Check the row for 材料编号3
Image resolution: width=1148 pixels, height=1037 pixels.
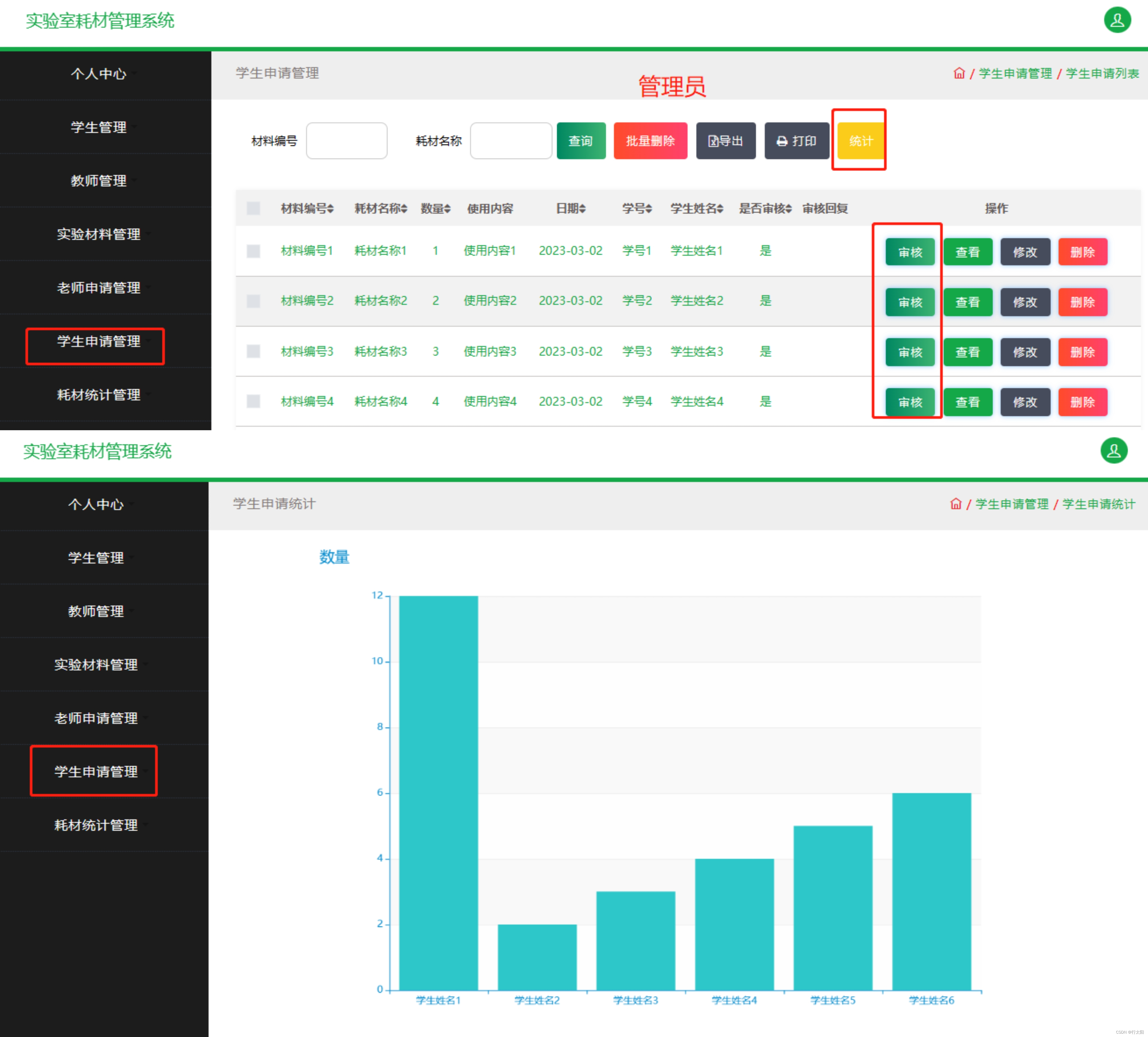(x=253, y=351)
